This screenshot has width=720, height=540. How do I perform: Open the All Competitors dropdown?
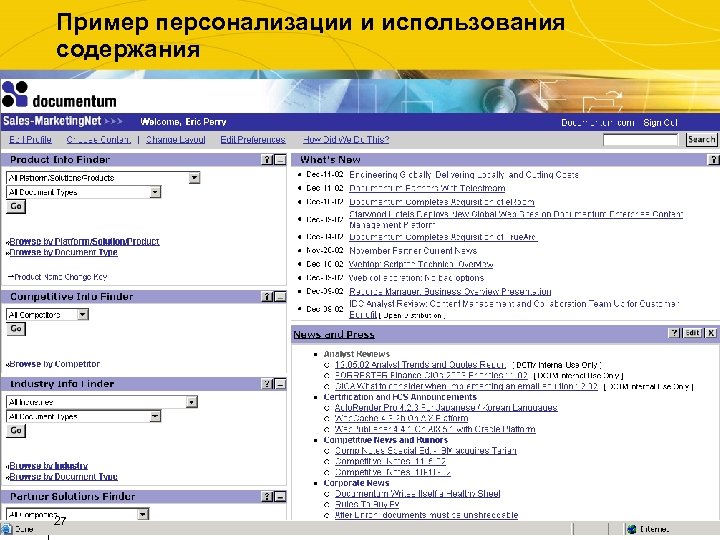[x=83, y=315]
